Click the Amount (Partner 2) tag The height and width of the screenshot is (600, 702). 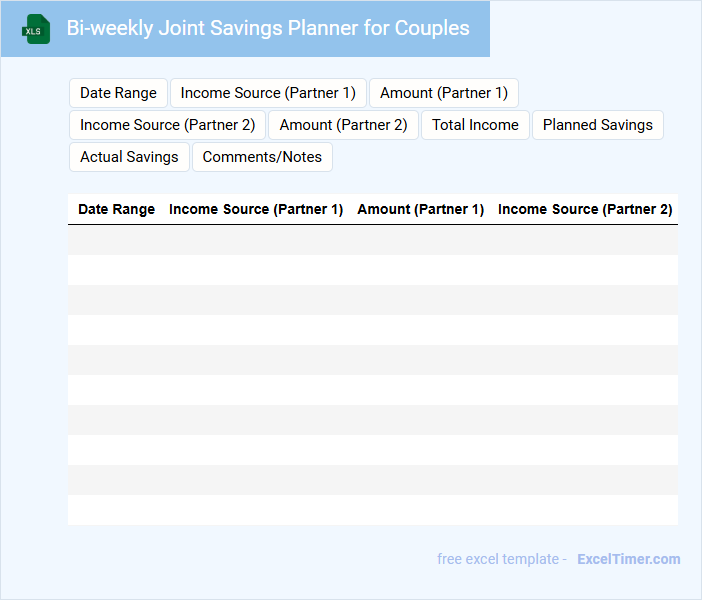click(x=343, y=125)
